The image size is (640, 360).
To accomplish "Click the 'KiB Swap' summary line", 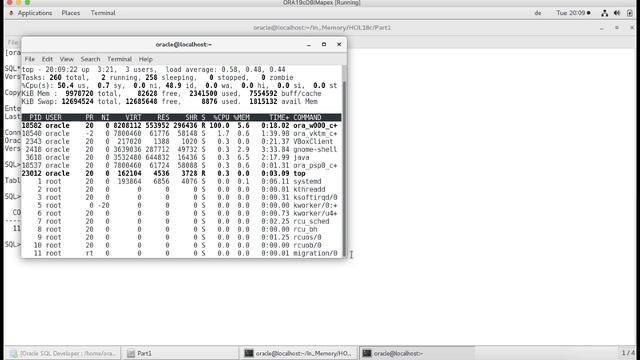I will click(169, 102).
